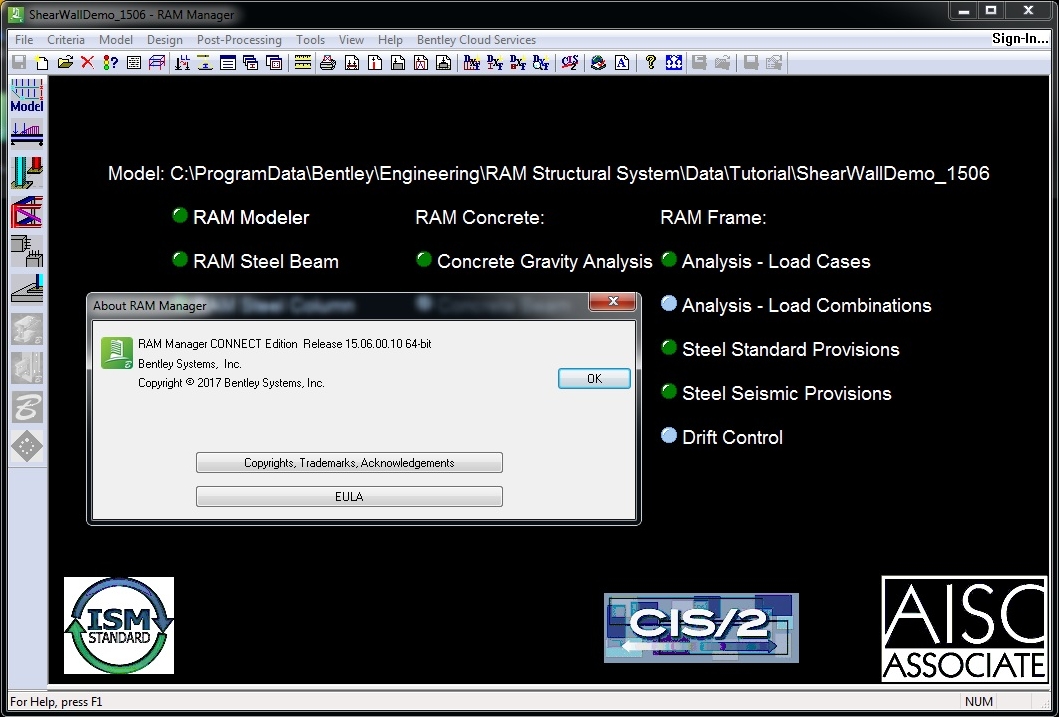Open the Post-Processing menu
Image resolution: width=1059 pixels, height=717 pixels.
[239, 40]
